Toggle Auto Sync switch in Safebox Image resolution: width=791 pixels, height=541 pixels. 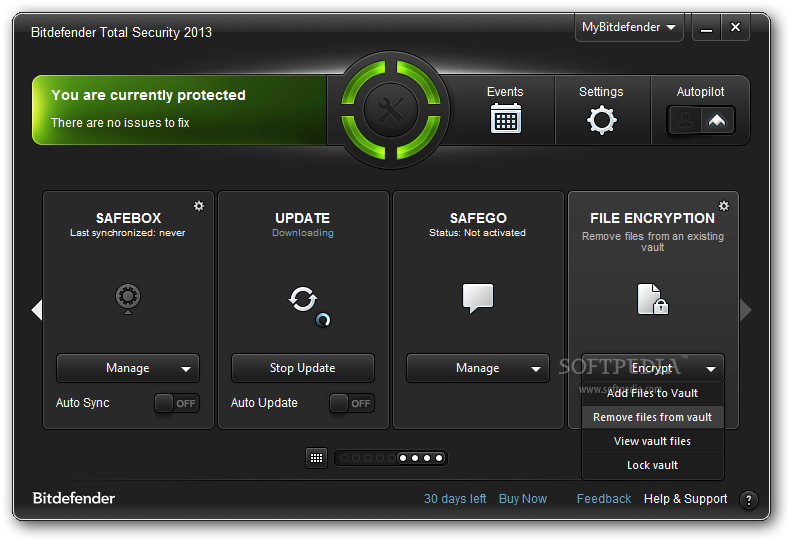(177, 403)
